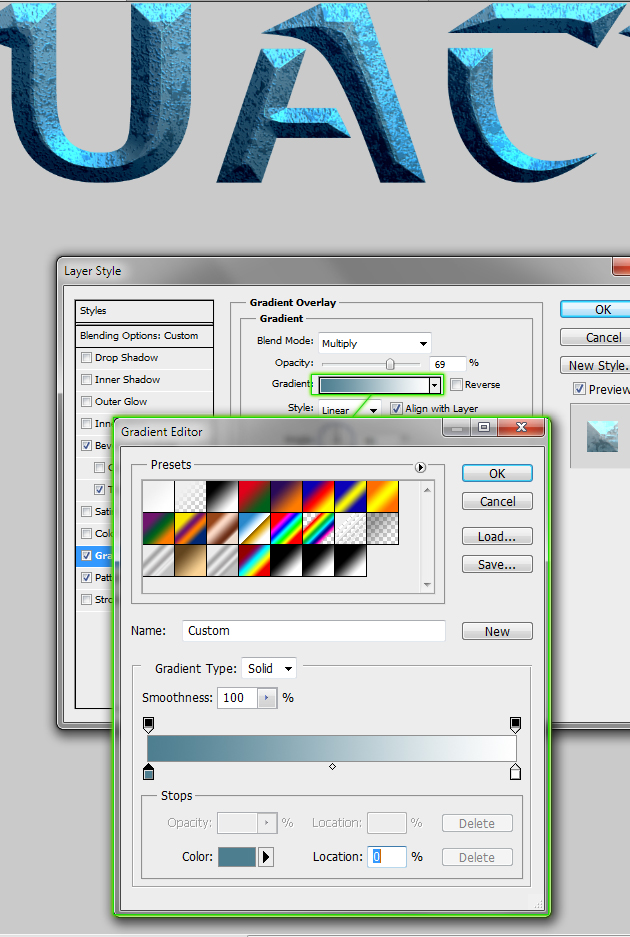
Task: Select Blending Options: Custom in the styles list
Action: 139,336
